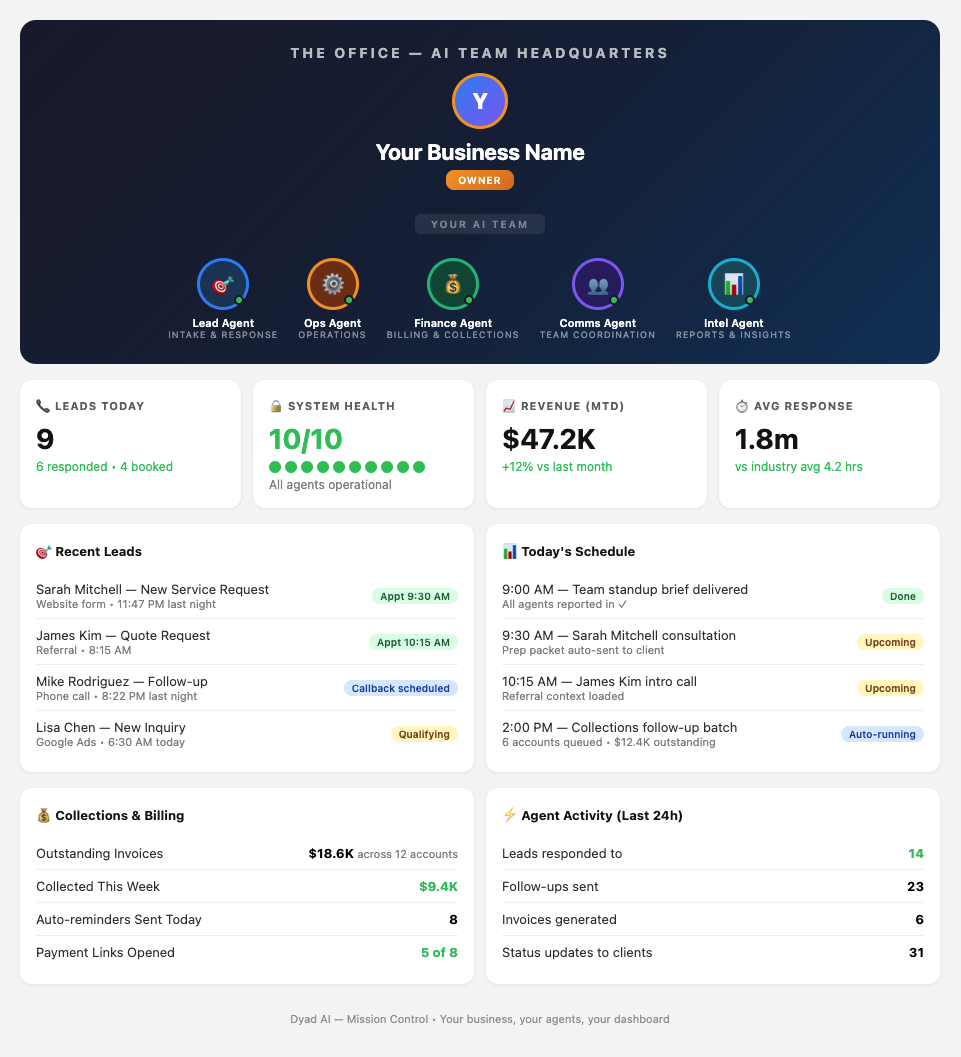Viewport: 961px width, 1057px height.
Task: Click the dart icon next to Recent Leads
Action: 41,551
